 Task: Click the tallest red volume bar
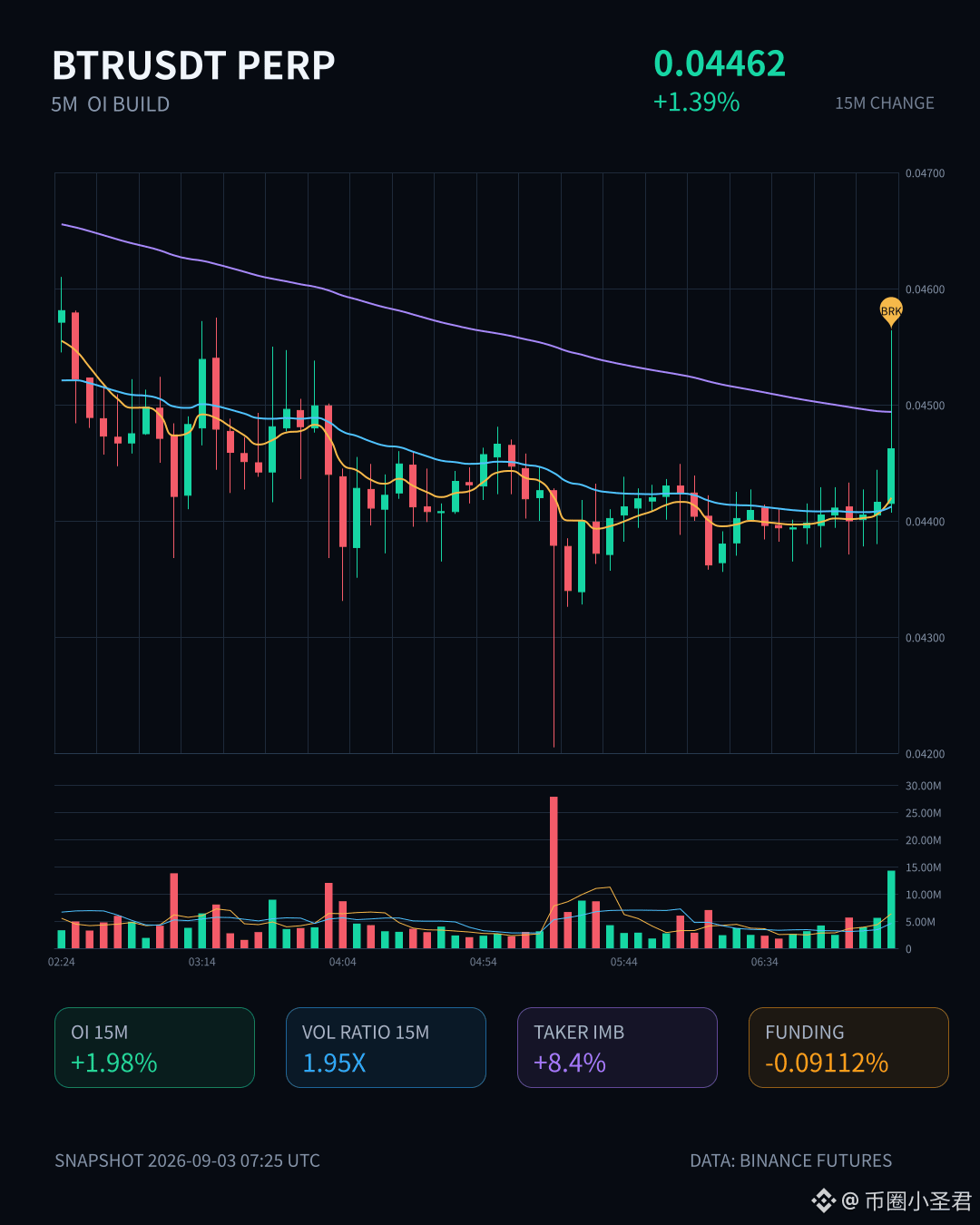click(554, 872)
